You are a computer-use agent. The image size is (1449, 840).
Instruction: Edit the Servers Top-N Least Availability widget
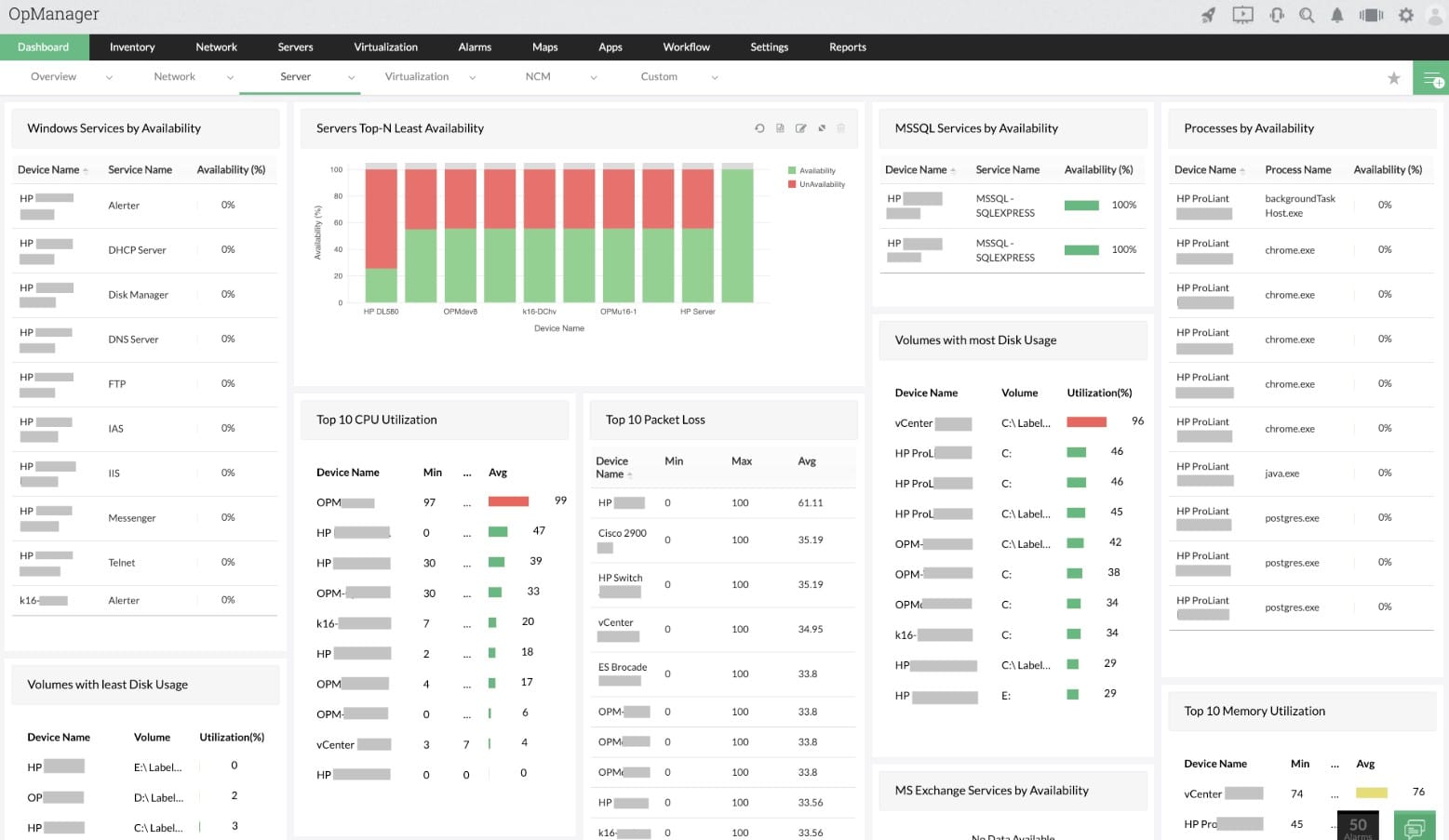click(x=801, y=128)
